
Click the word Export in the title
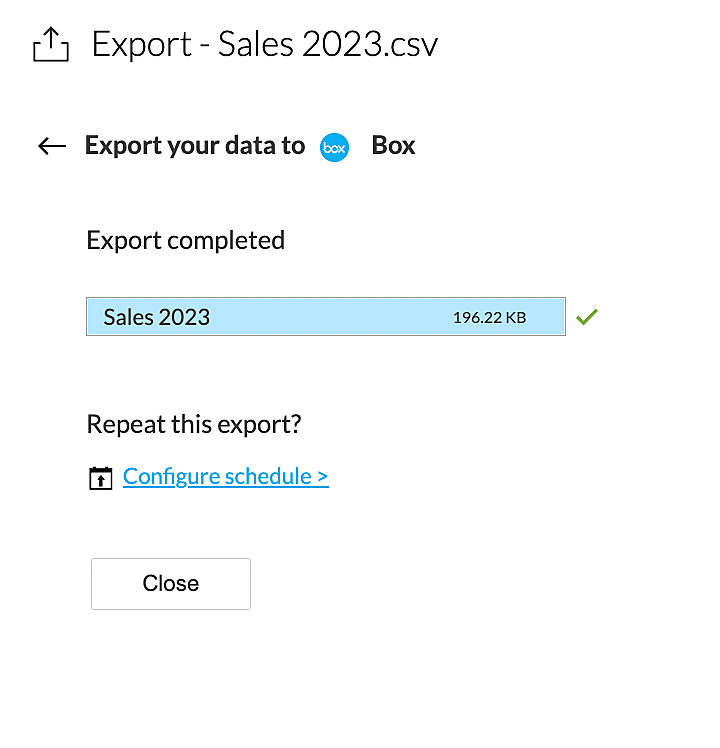142,44
